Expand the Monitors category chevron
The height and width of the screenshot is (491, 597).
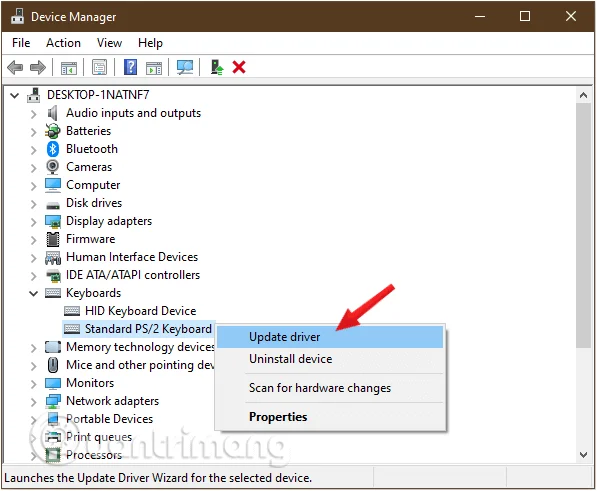[x=34, y=384]
